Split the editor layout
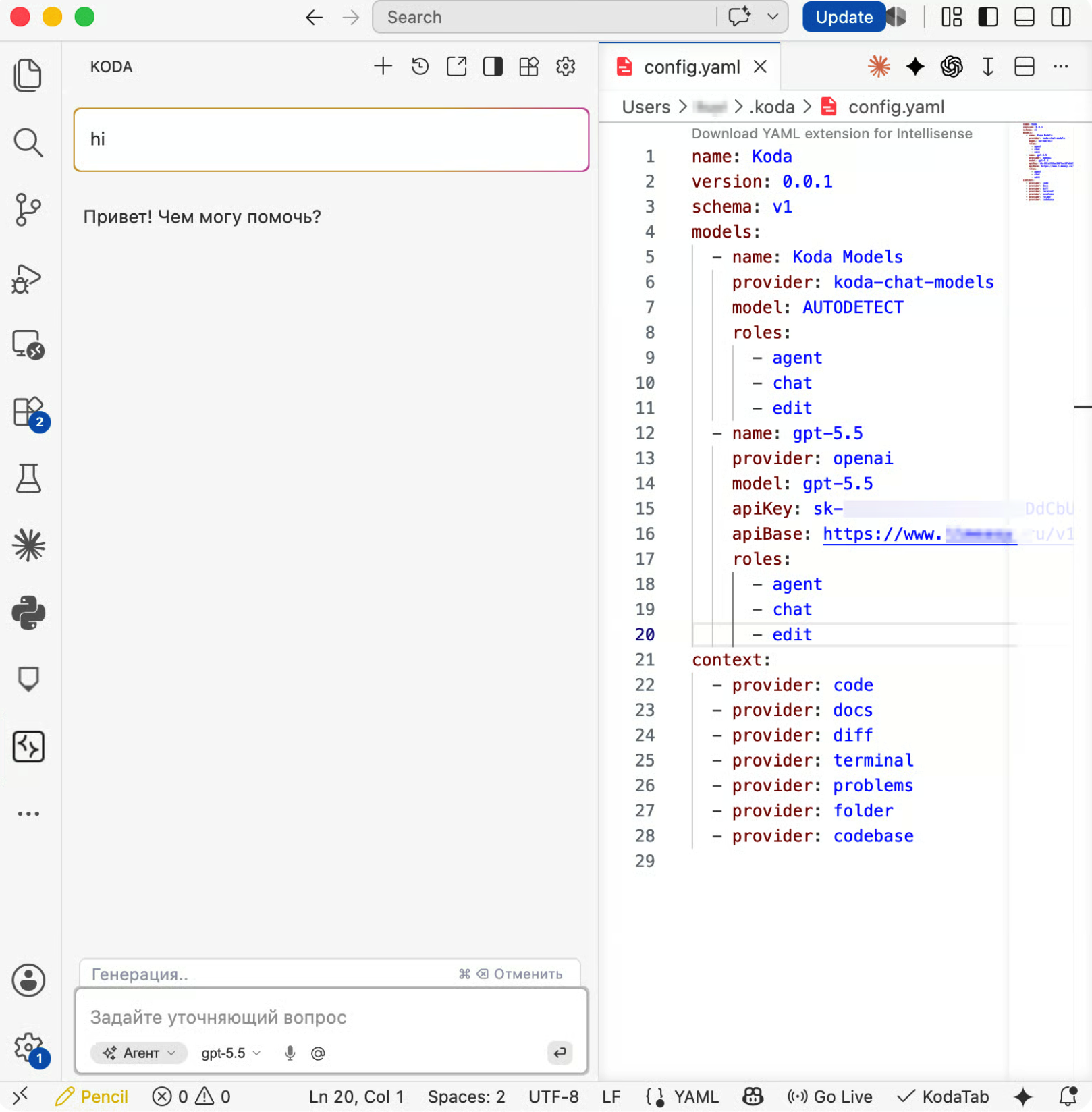 [x=1025, y=66]
